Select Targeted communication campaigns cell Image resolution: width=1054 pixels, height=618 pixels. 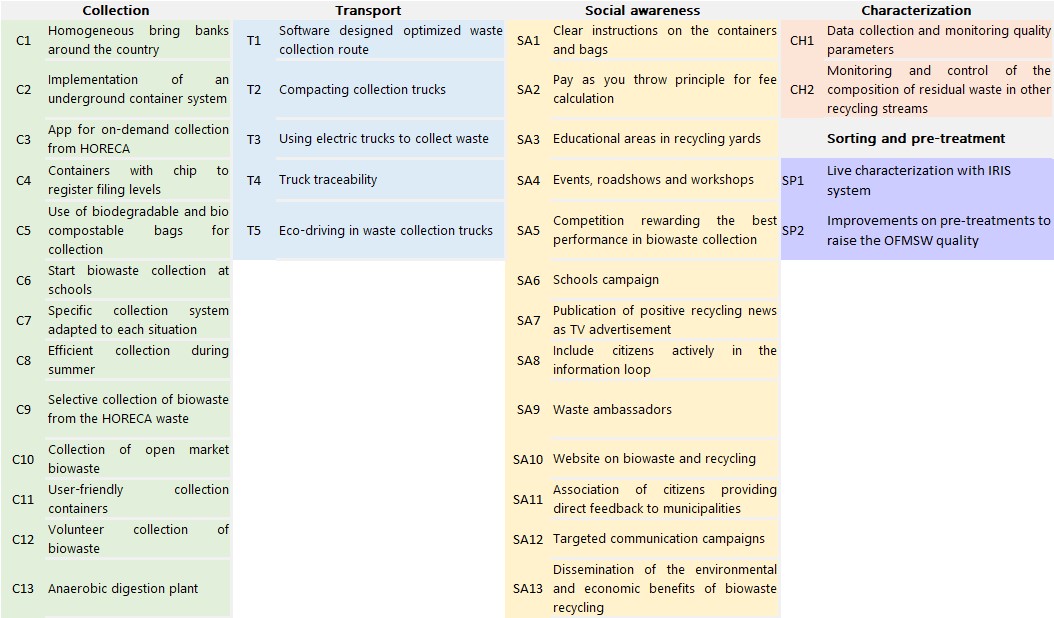click(x=658, y=539)
